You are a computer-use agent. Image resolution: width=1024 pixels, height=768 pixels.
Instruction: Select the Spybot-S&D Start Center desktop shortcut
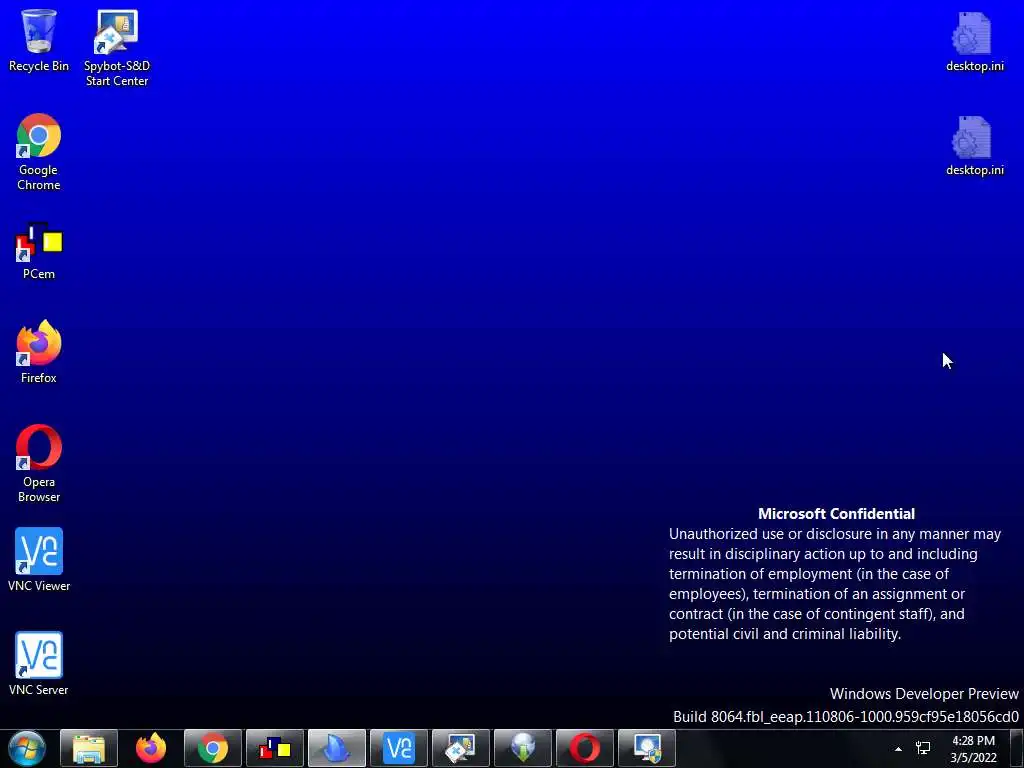coord(117,48)
